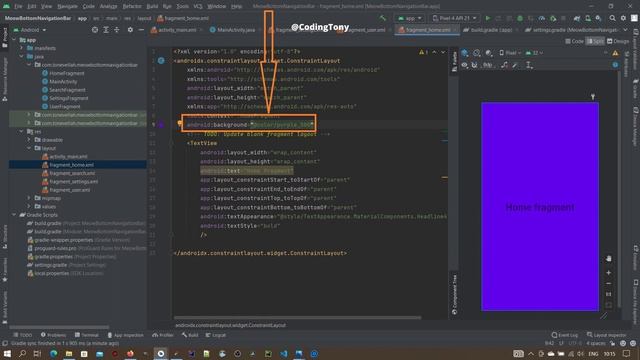Open the Build menu
The image size is (640, 360).
click(x=152, y=6)
